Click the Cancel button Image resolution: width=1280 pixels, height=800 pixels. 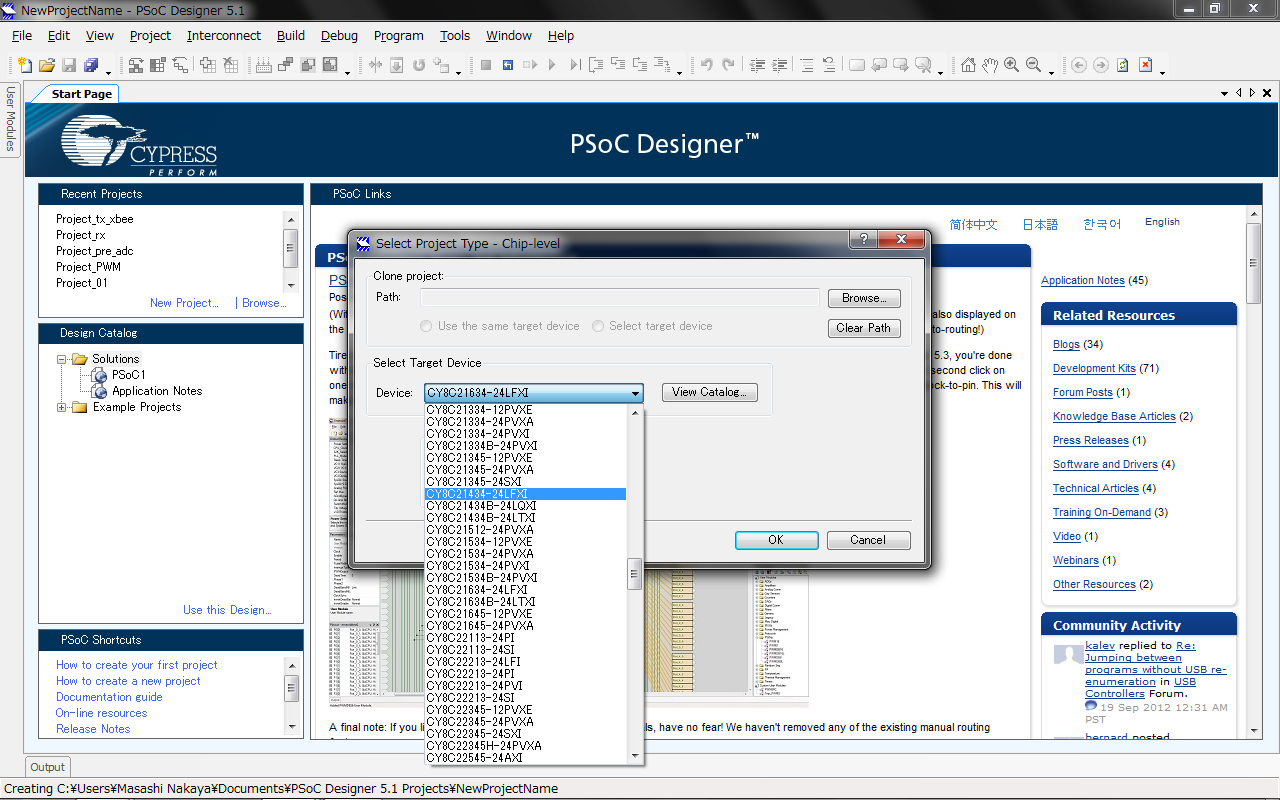pyautogui.click(x=868, y=540)
